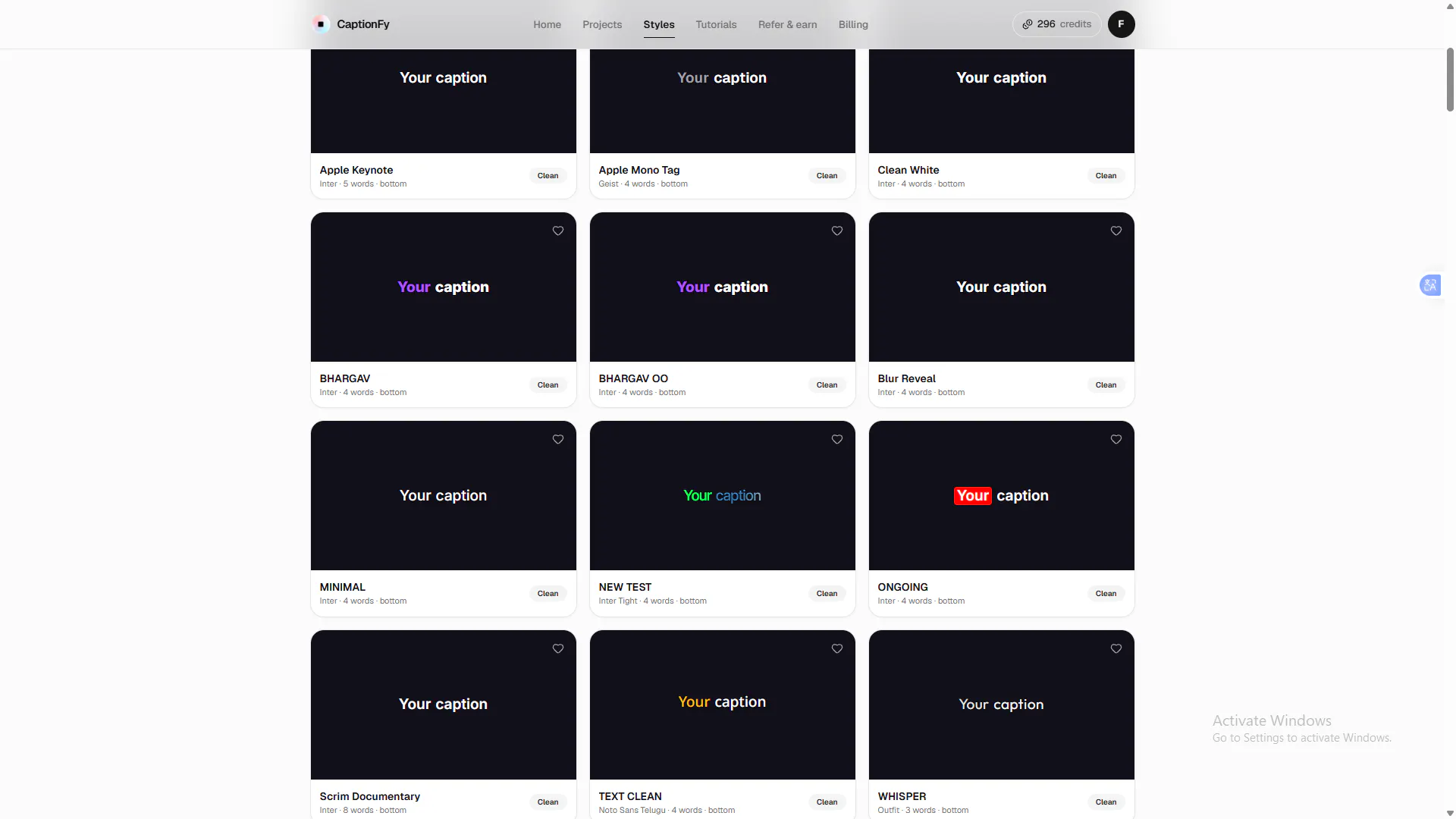Viewport: 1456px width, 819px height.
Task: Click the CaptionFy logo icon
Action: coord(321,24)
